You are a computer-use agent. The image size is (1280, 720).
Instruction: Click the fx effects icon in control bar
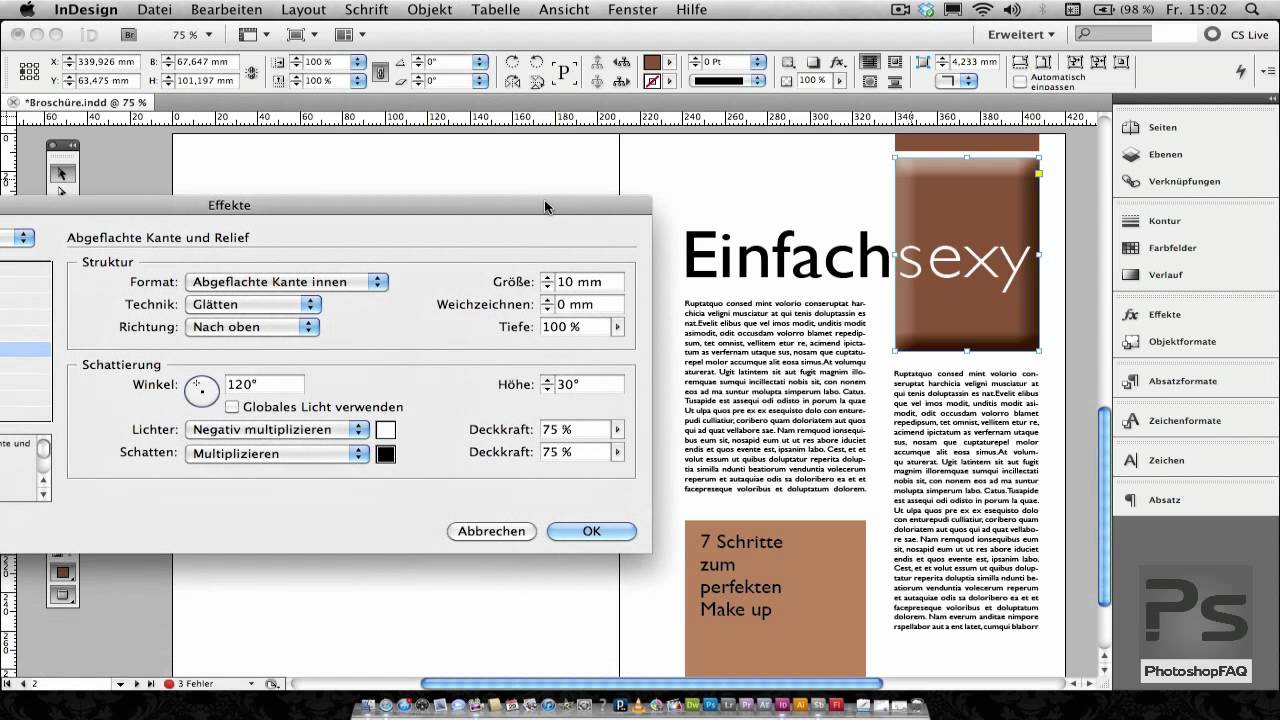[x=838, y=62]
